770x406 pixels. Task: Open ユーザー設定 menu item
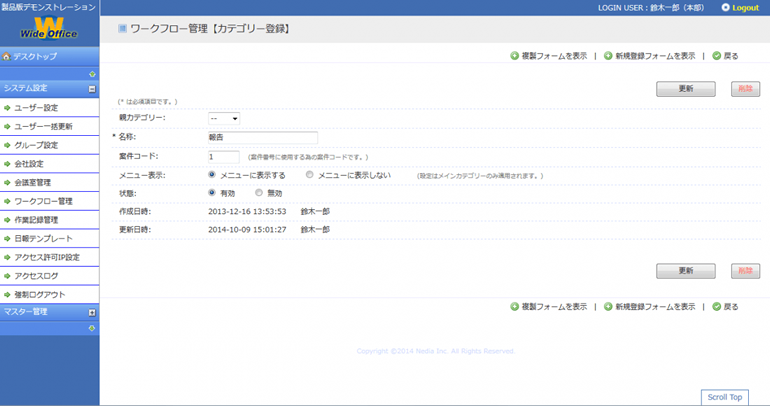(49, 108)
